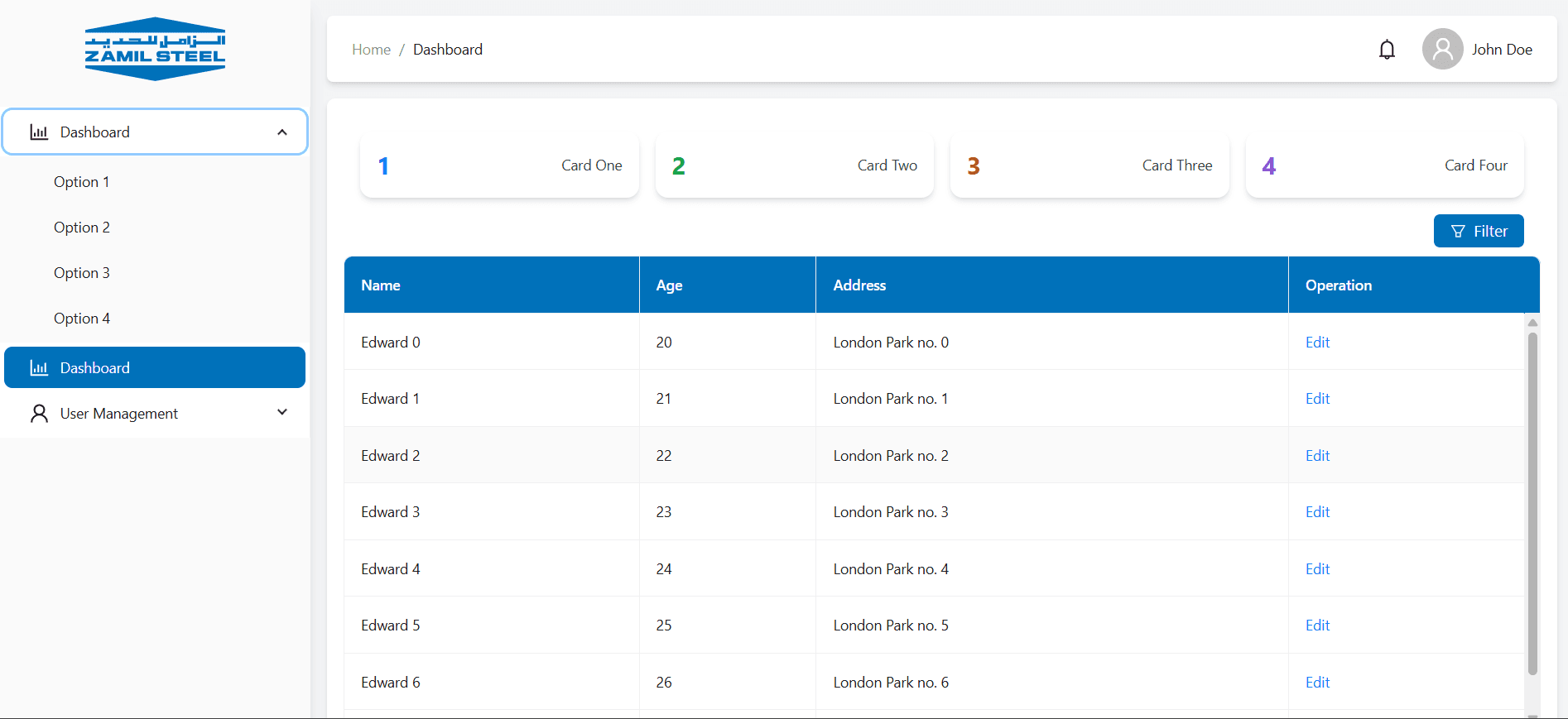Edit the Edward 4 row

(x=1317, y=569)
